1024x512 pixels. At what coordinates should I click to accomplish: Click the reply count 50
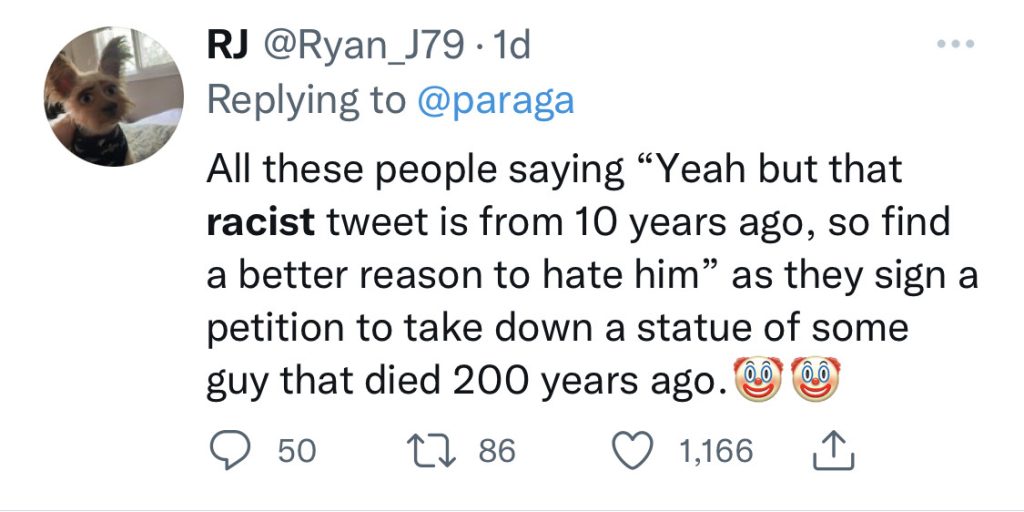(x=296, y=451)
